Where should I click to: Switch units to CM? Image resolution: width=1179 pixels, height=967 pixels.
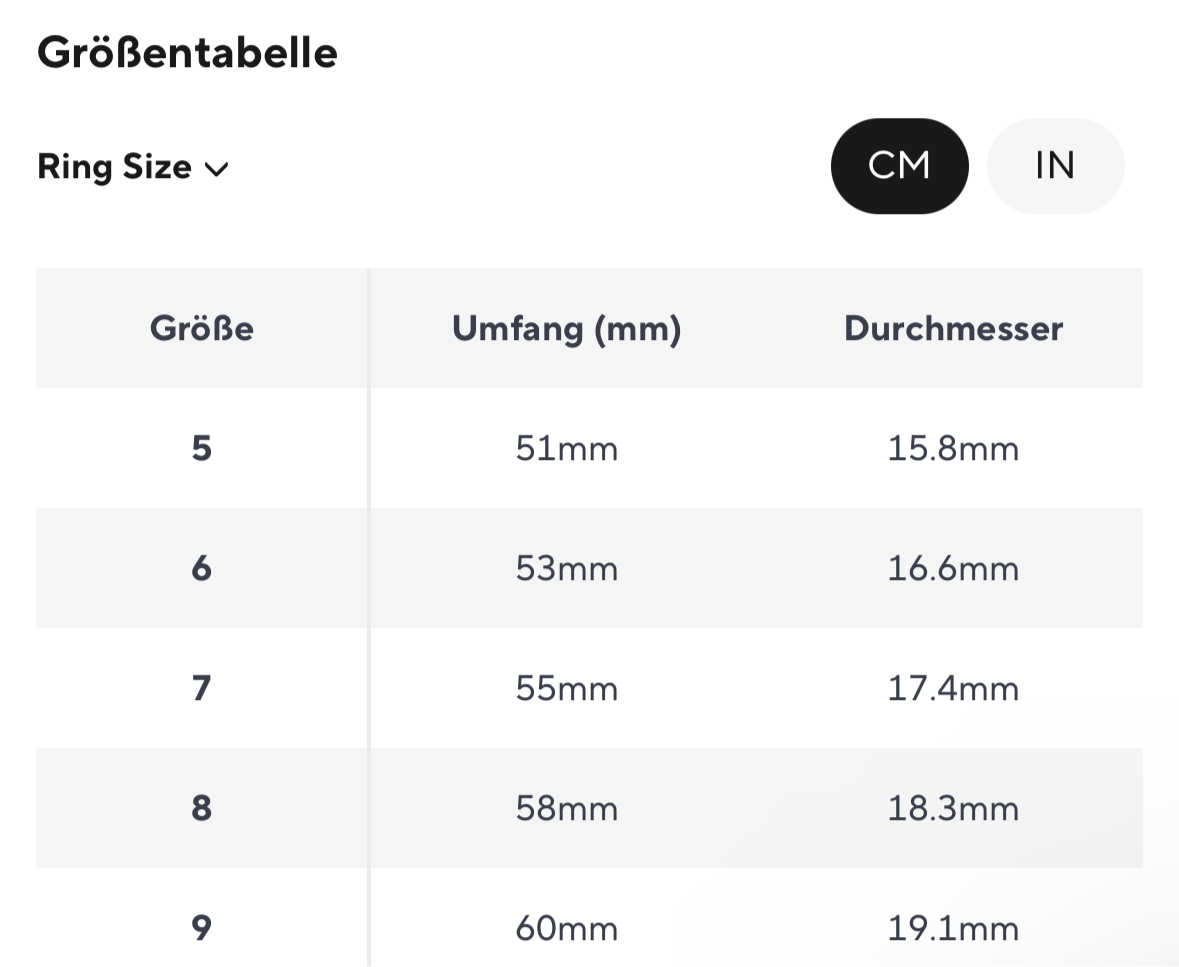[x=899, y=166]
